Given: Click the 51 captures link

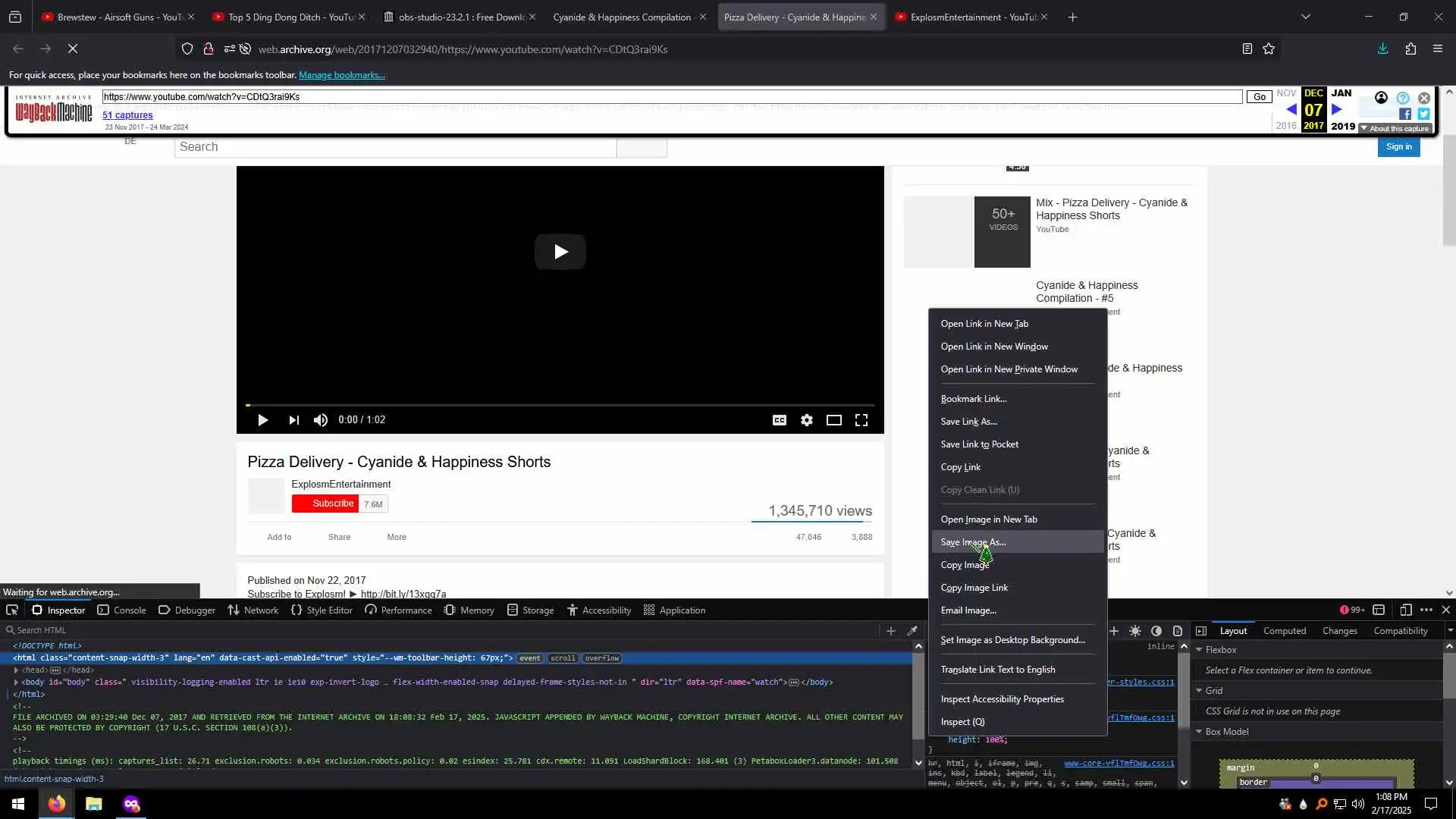Looking at the screenshot, I should 127,115.
